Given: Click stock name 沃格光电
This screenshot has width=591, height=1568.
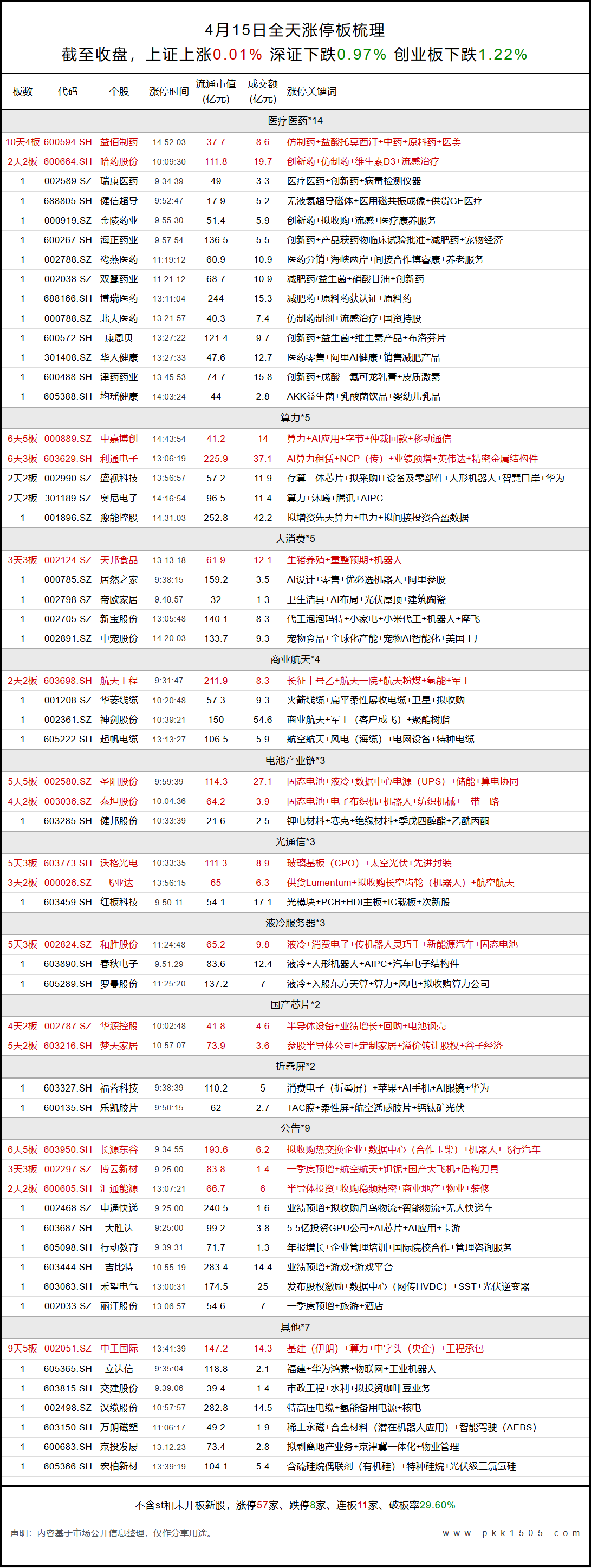Looking at the screenshot, I should 119,863.
